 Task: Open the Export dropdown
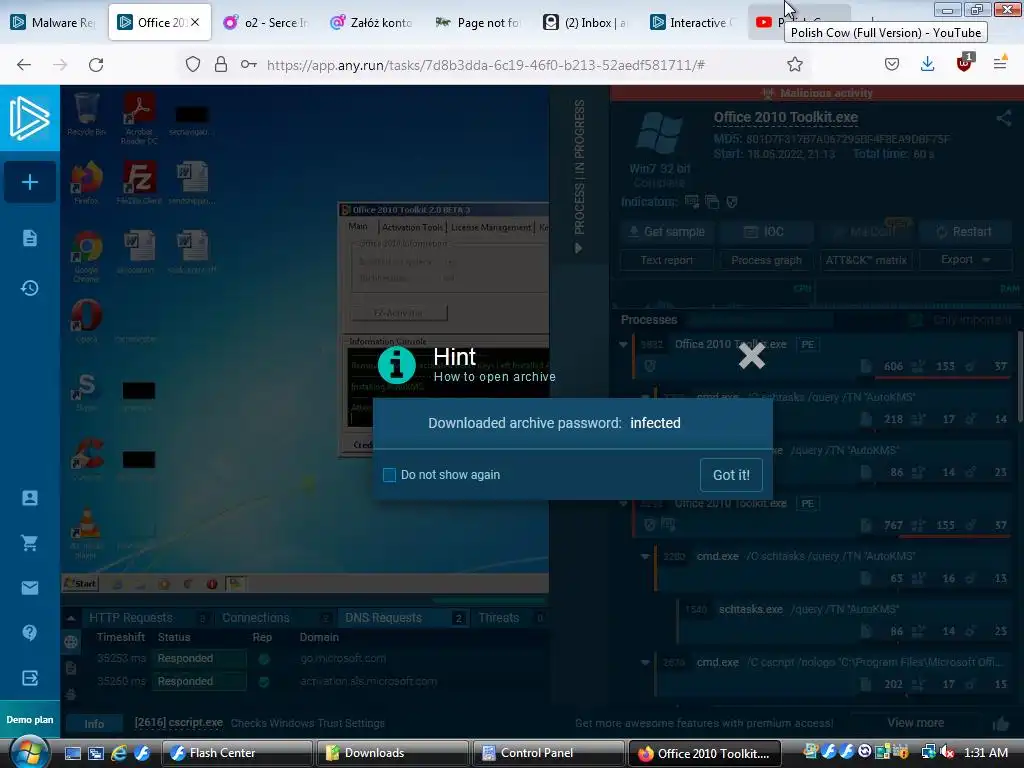[965, 260]
